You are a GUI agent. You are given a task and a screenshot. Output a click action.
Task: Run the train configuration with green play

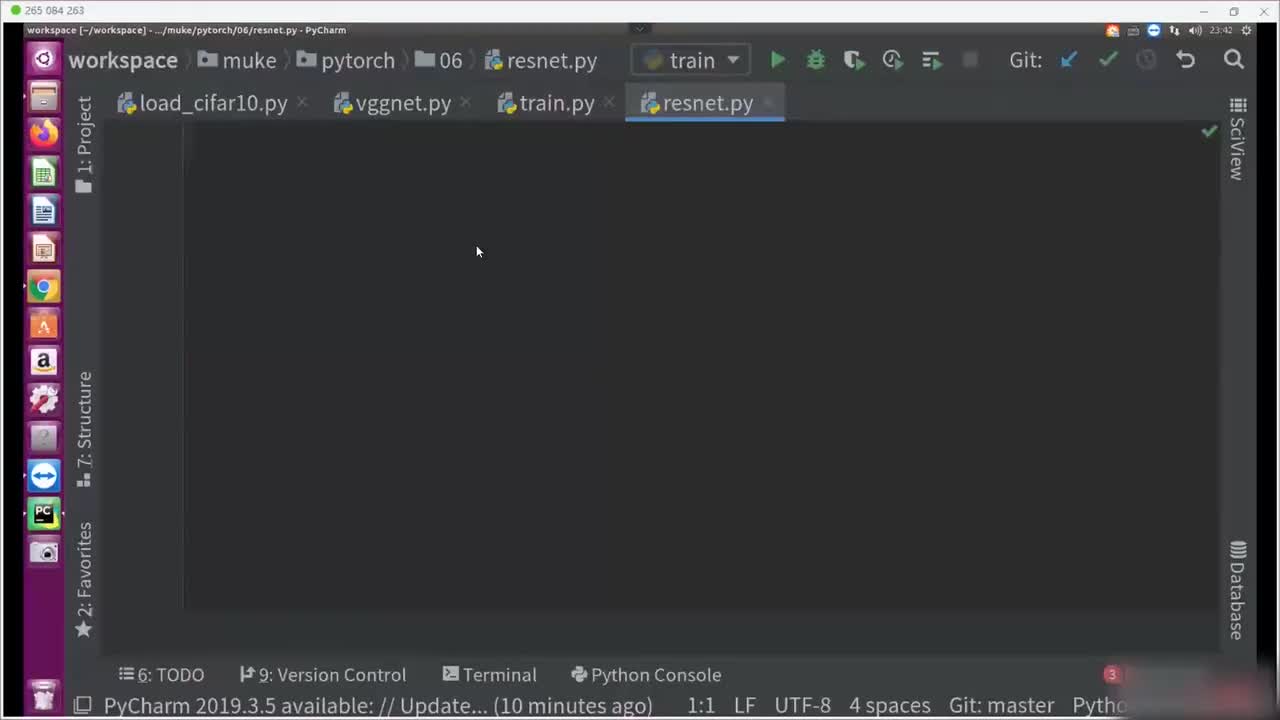[x=777, y=60]
